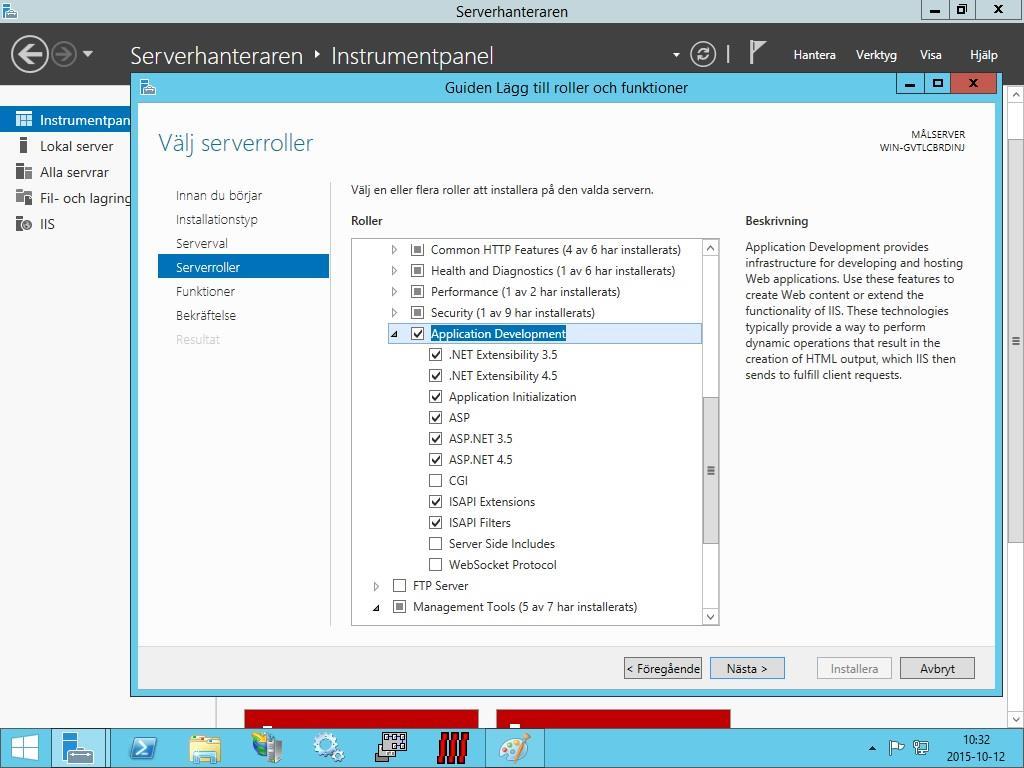Enable Server Side Includes checkbox
This screenshot has width=1024, height=768.
pyautogui.click(x=436, y=543)
